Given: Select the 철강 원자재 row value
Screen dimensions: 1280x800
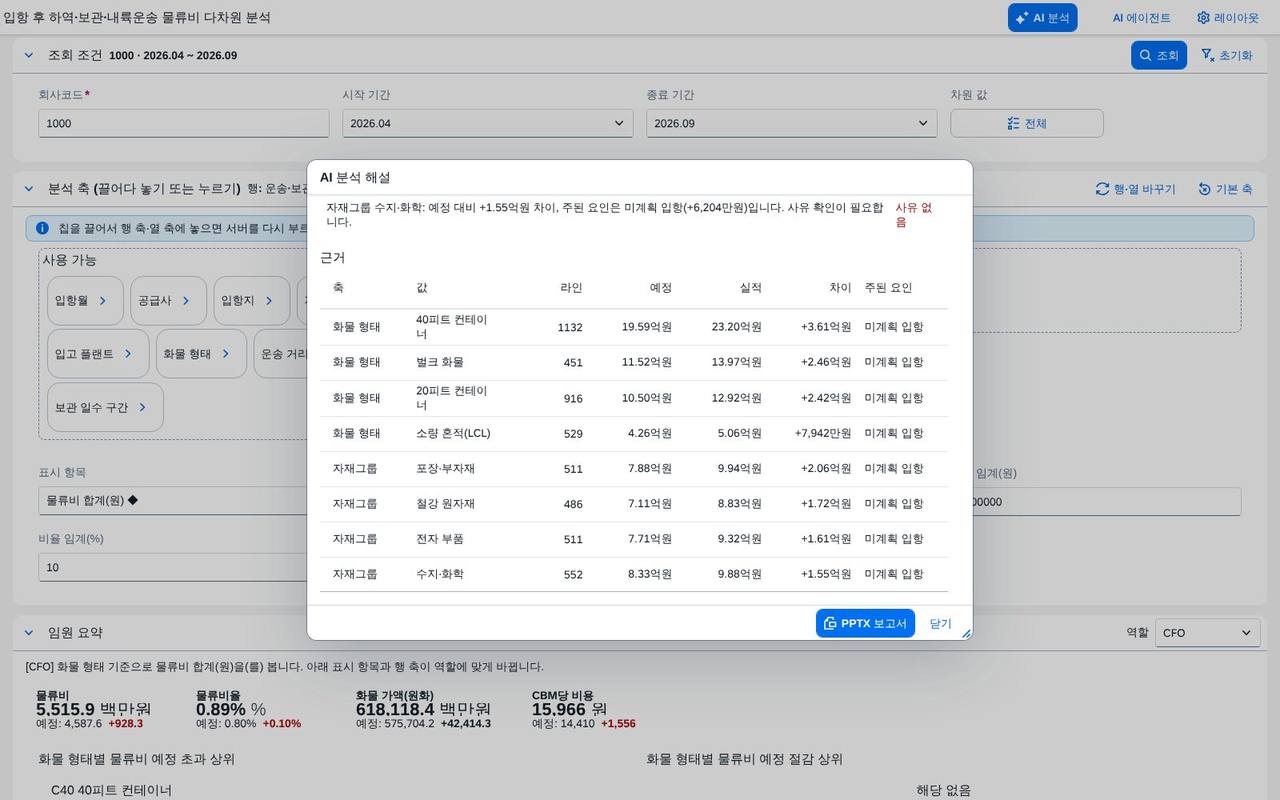Looking at the screenshot, I should click(445, 504).
